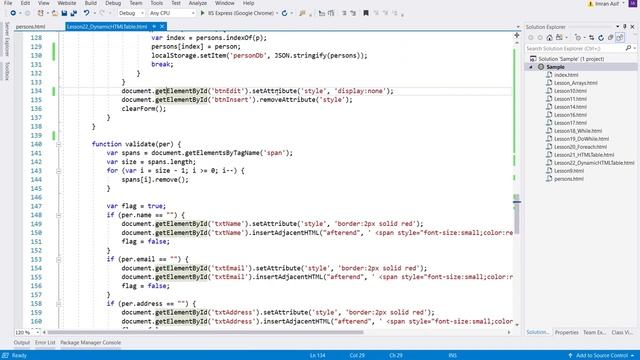Click the New Project toolbar icon

click(x=40, y=13)
